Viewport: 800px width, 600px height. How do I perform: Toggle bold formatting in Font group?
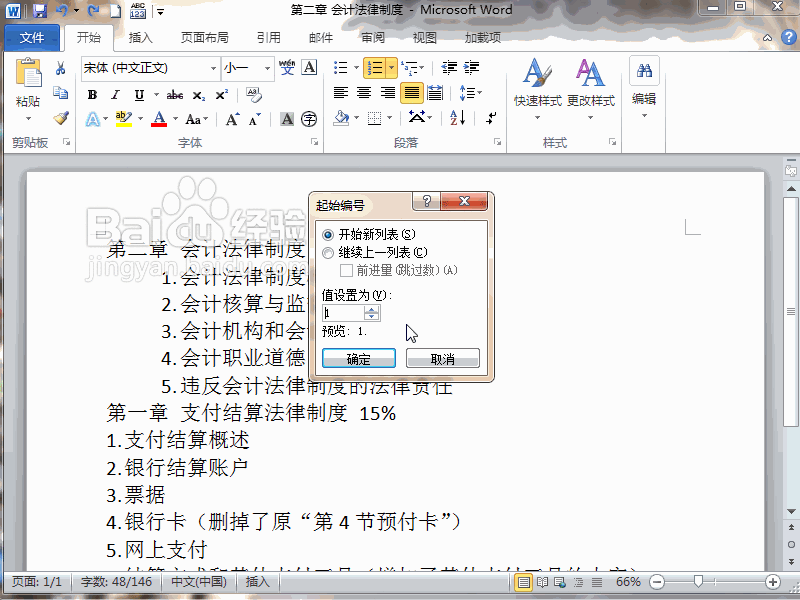91,94
